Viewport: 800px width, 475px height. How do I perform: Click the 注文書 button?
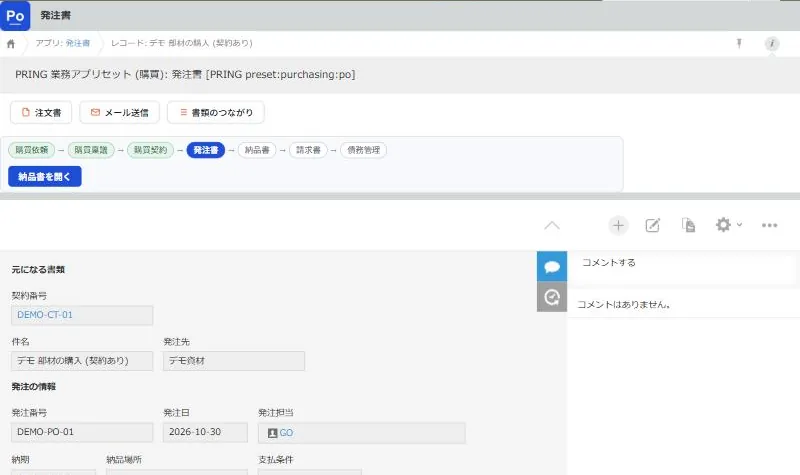(41, 112)
